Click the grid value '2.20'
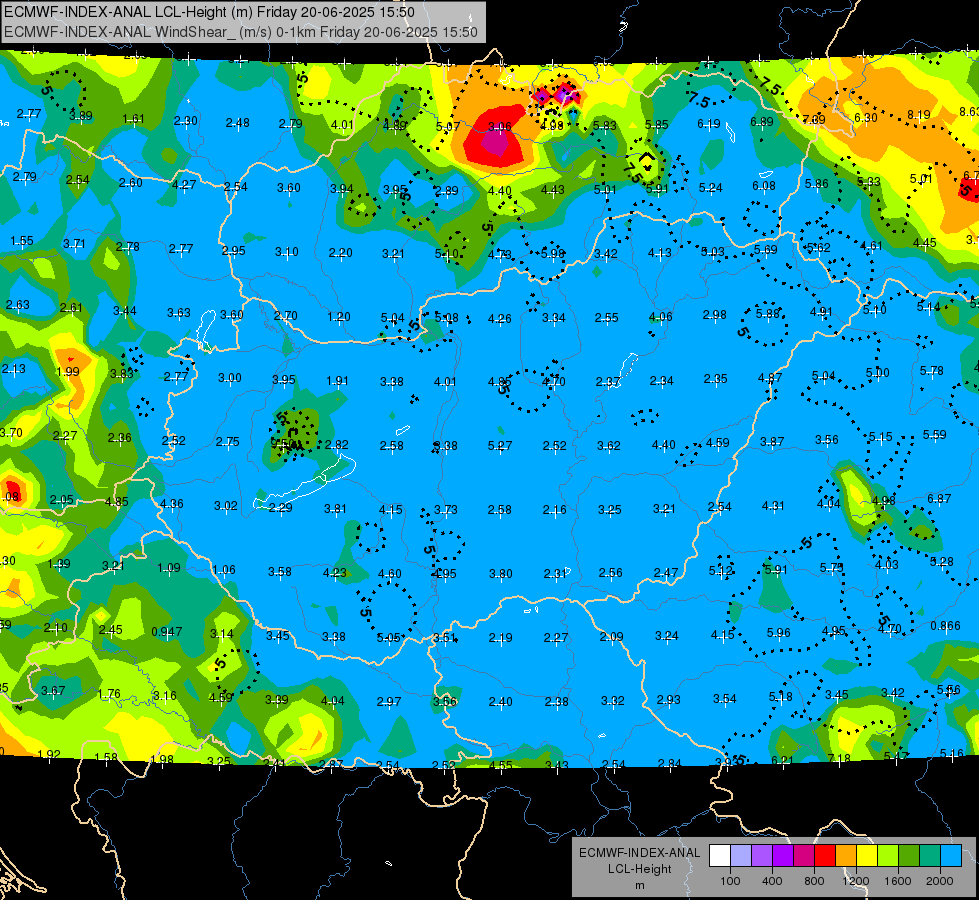Viewport: 979px width, 900px height. click(340, 253)
